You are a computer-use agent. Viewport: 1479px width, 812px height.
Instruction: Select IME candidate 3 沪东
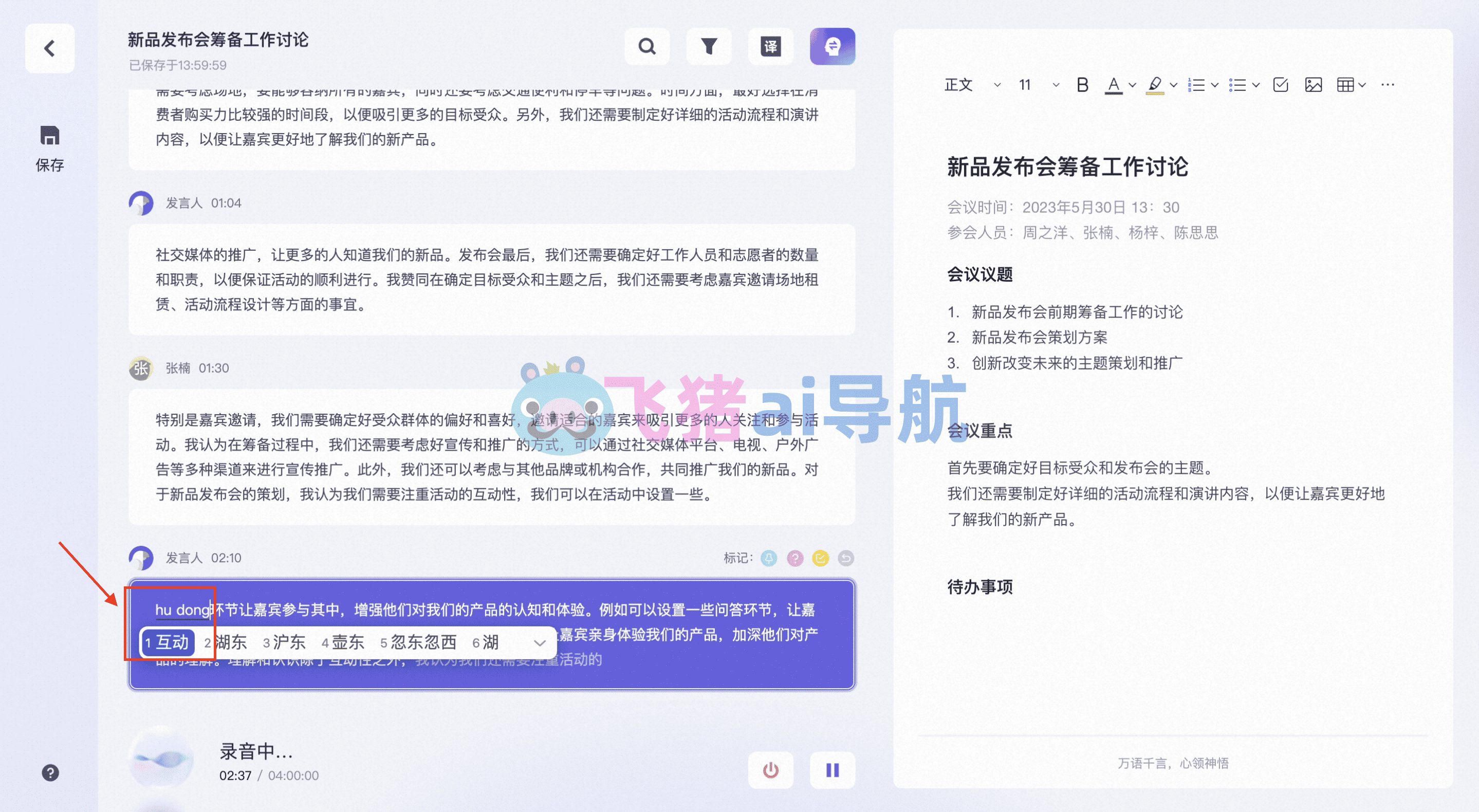point(284,642)
